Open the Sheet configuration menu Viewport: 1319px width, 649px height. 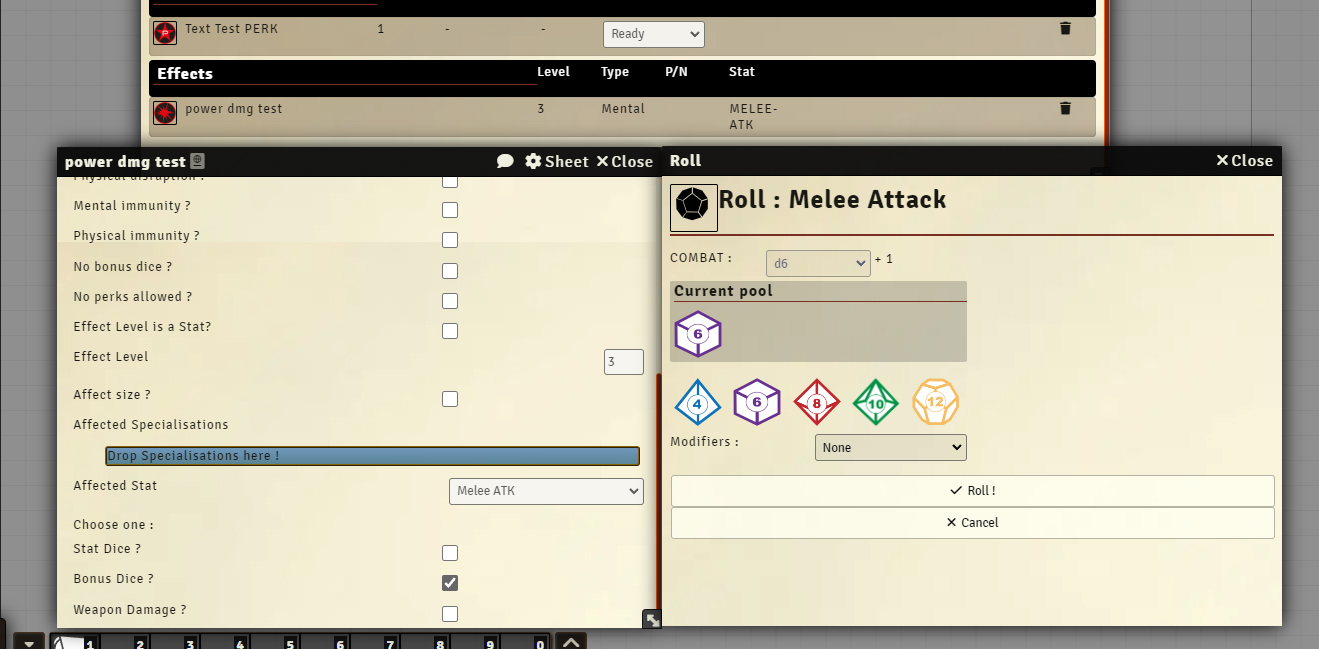[557, 162]
